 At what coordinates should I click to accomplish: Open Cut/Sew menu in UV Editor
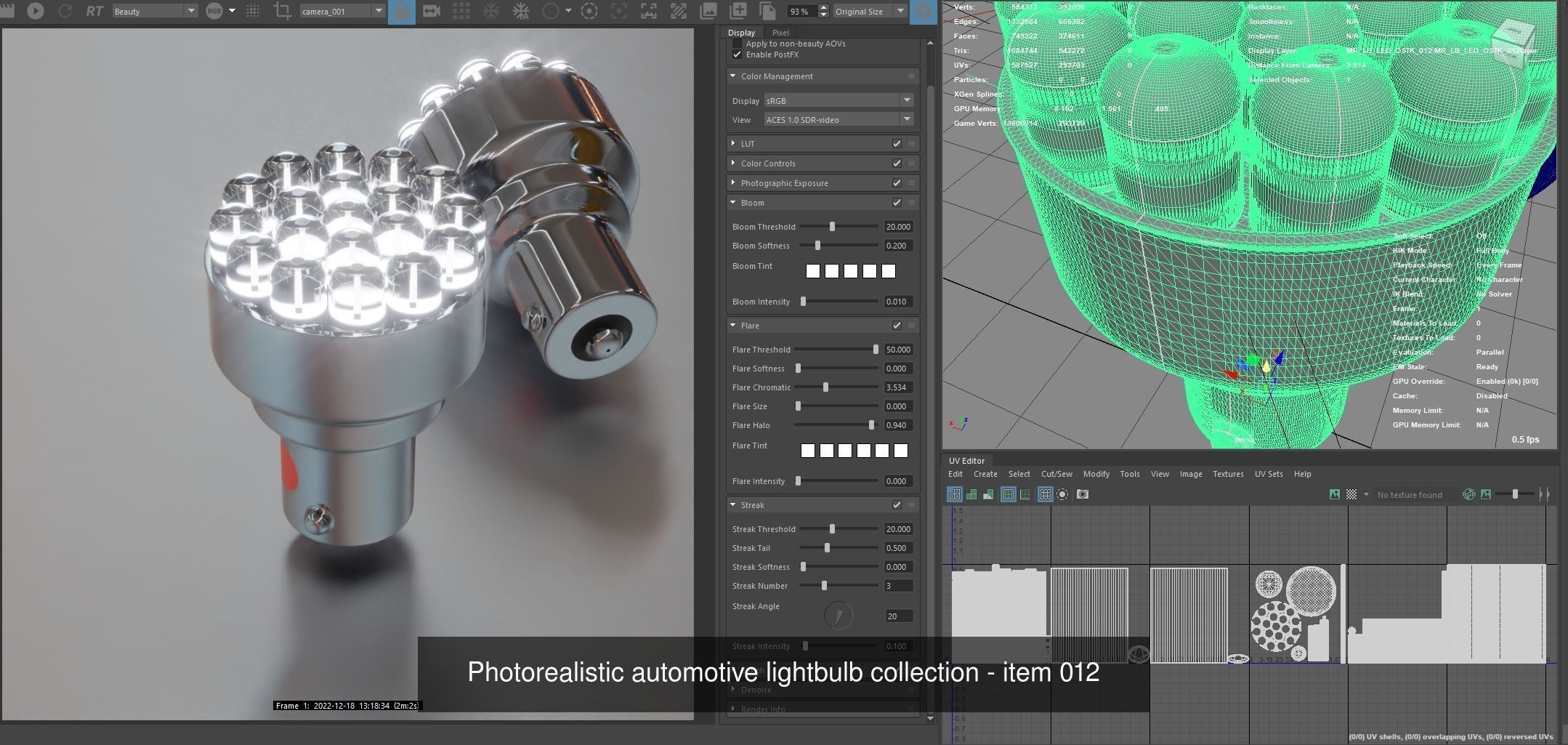point(1056,474)
